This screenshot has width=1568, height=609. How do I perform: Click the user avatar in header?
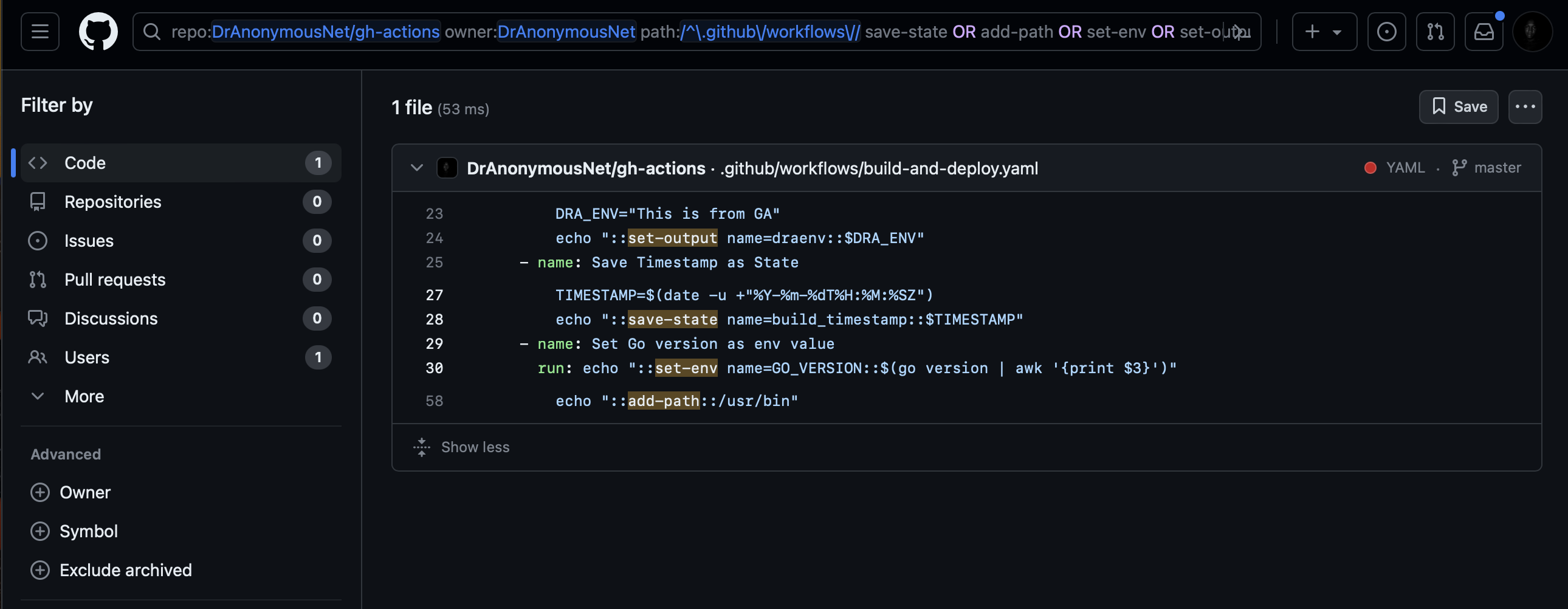tap(1531, 32)
